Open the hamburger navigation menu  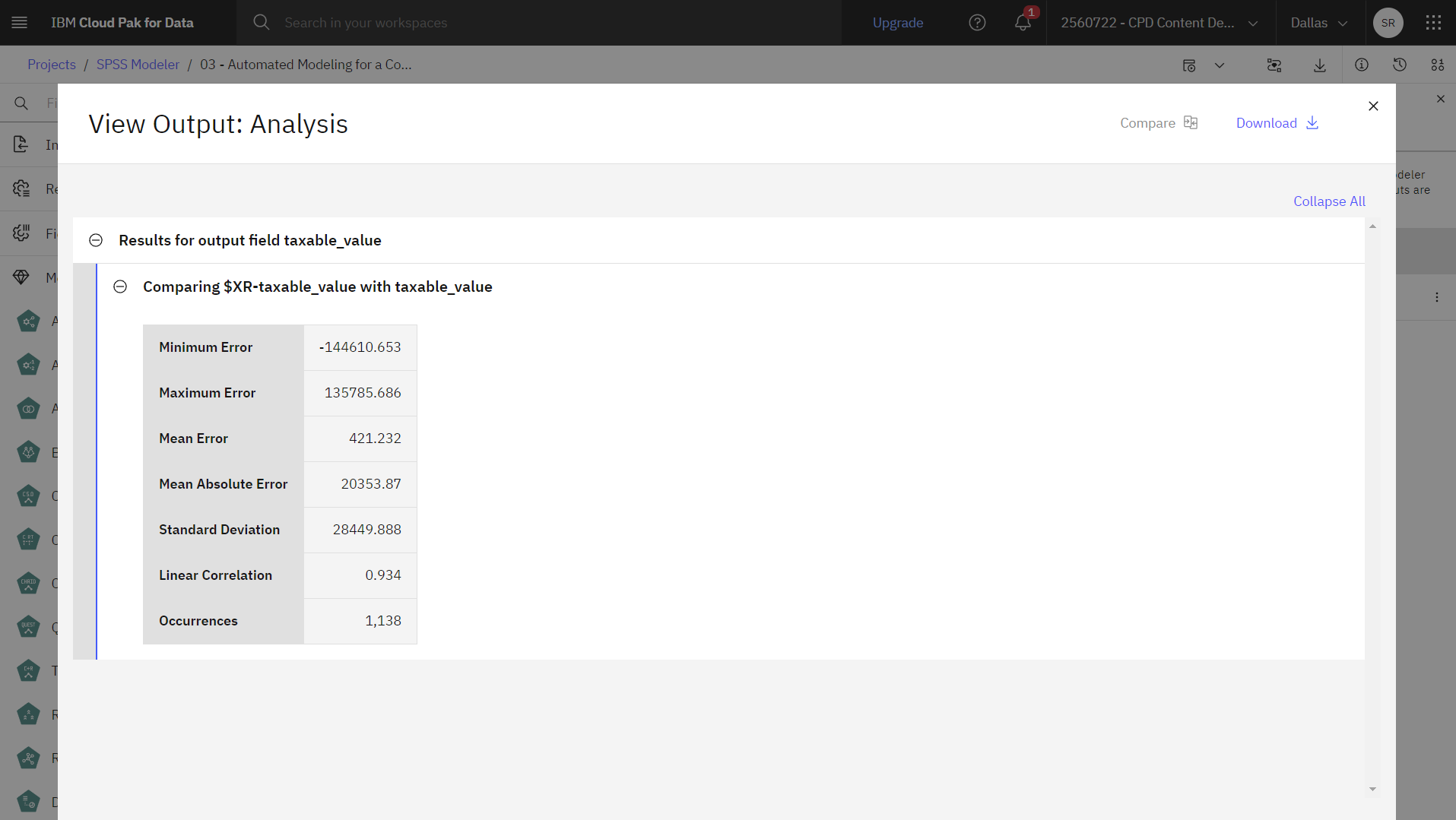pyautogui.click(x=20, y=23)
